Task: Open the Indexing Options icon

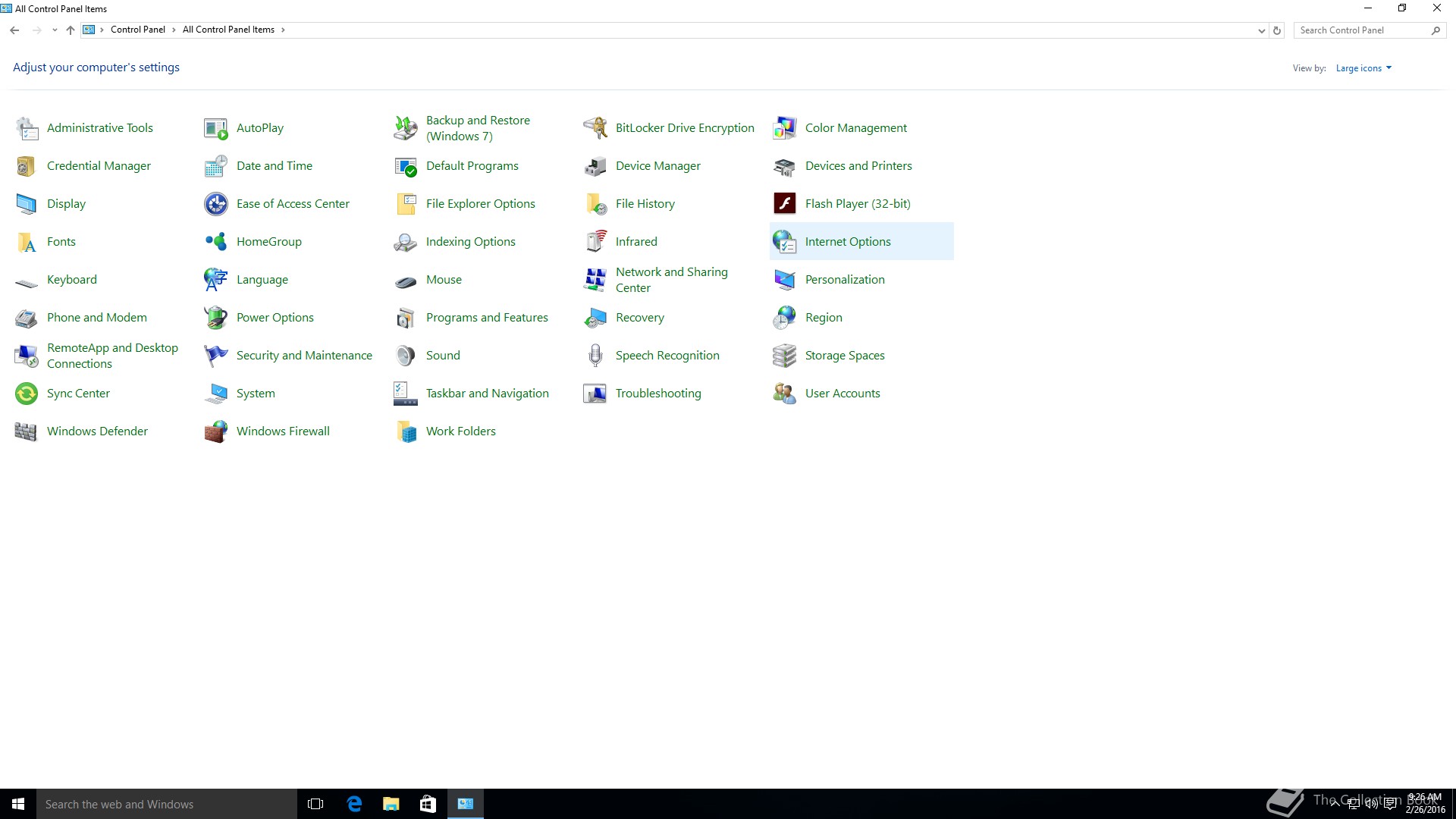Action: [x=406, y=242]
